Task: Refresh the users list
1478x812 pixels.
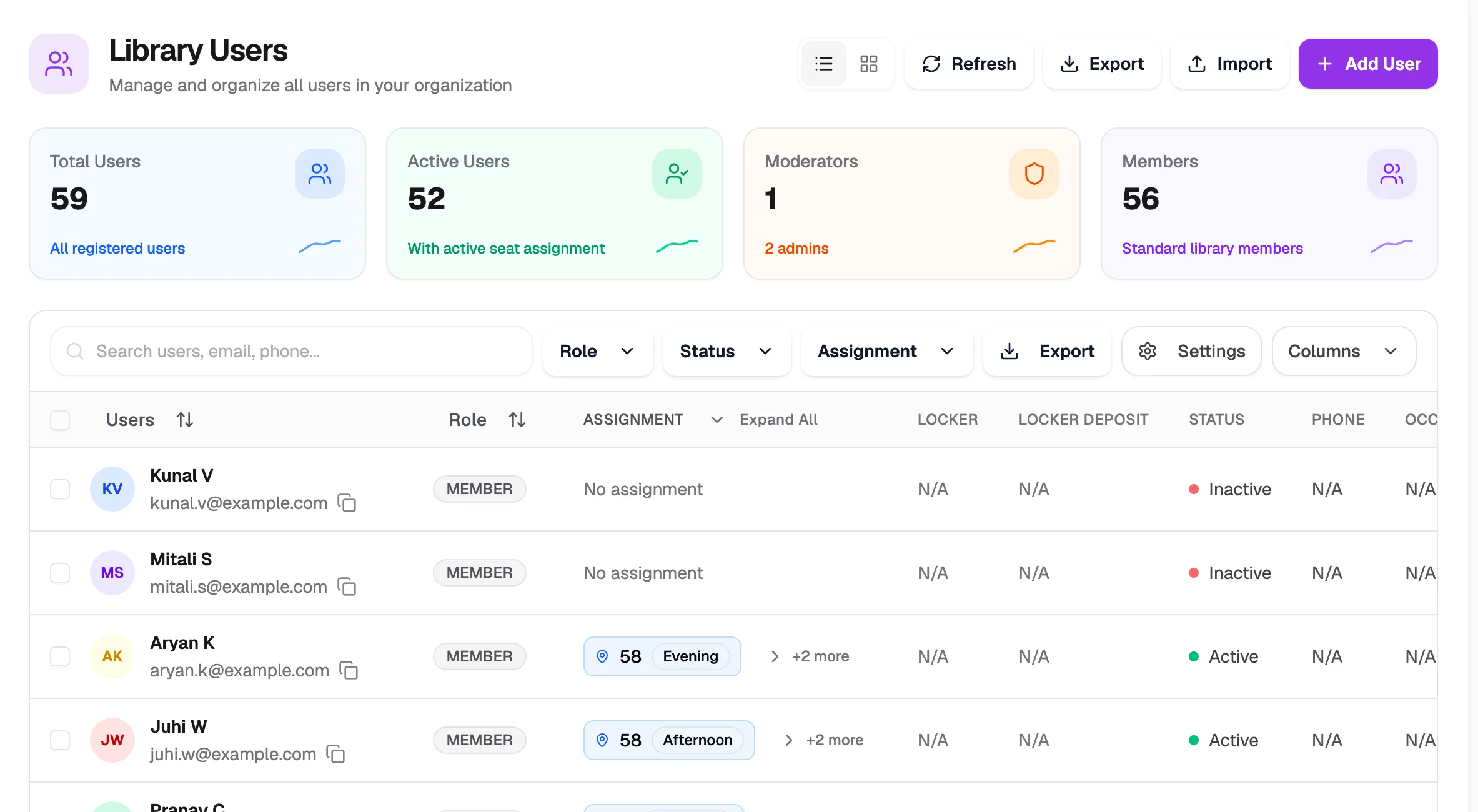Action: pyautogui.click(x=969, y=64)
